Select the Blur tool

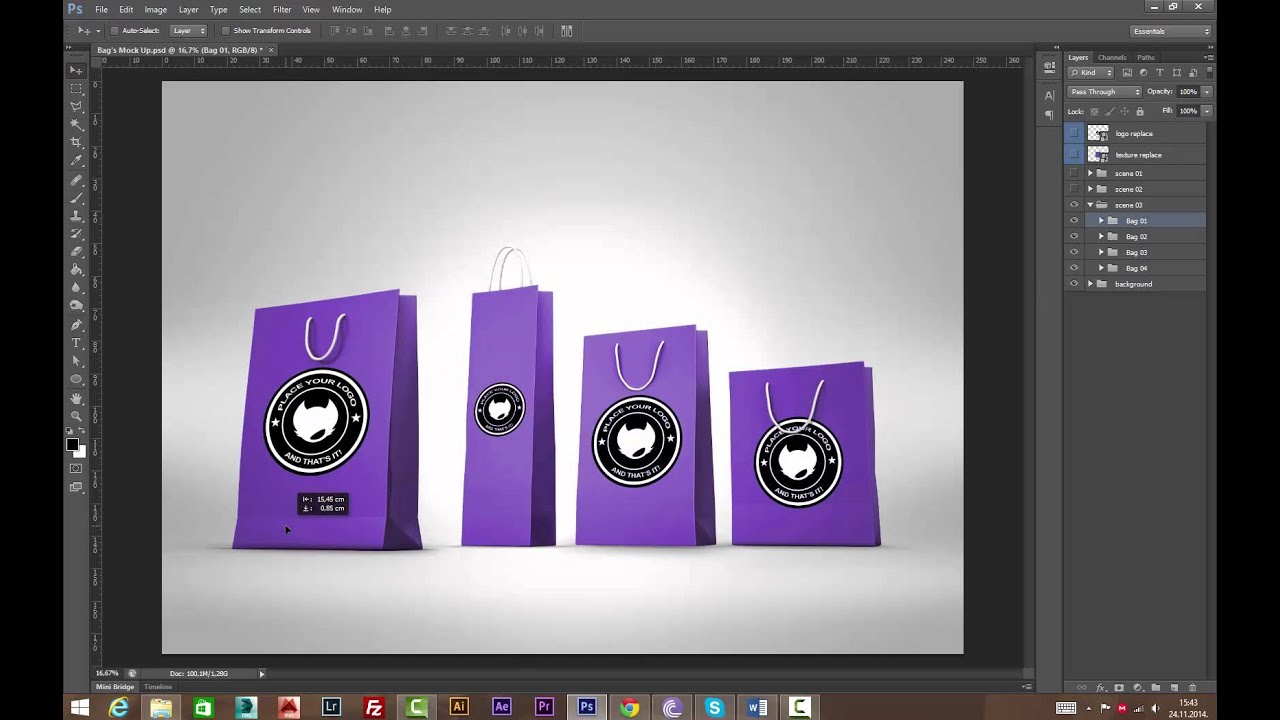[x=76, y=288]
